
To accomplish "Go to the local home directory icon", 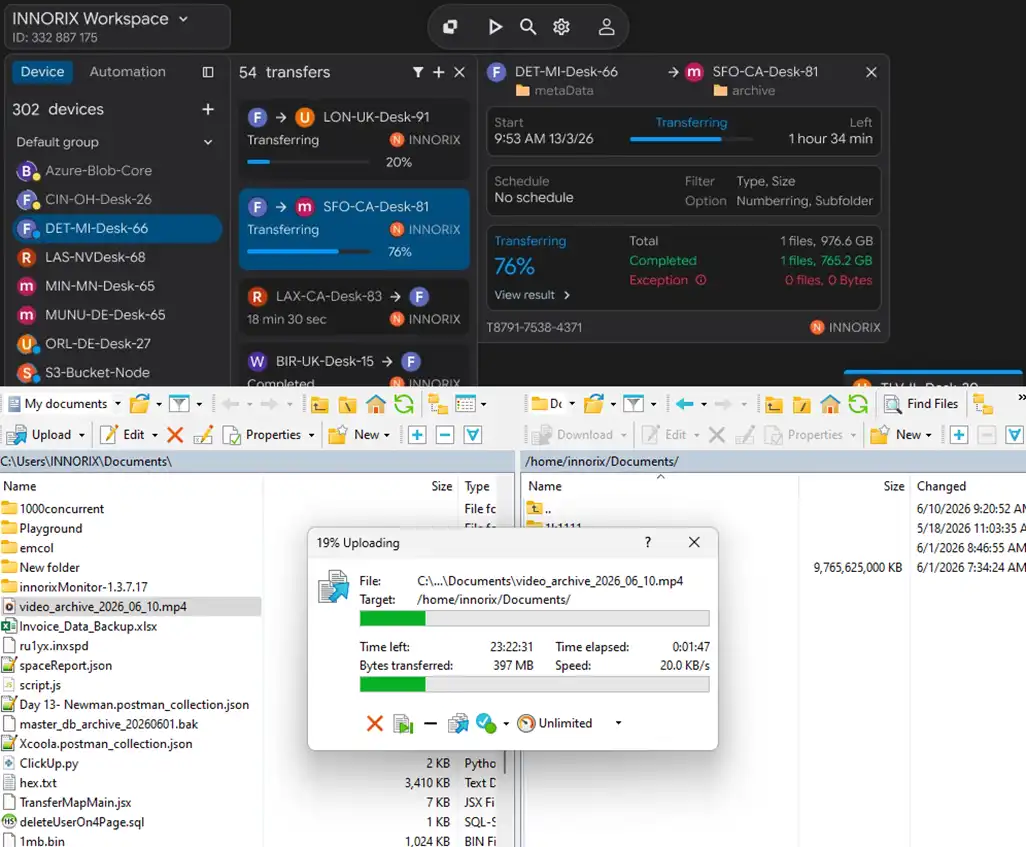I will (376, 404).
